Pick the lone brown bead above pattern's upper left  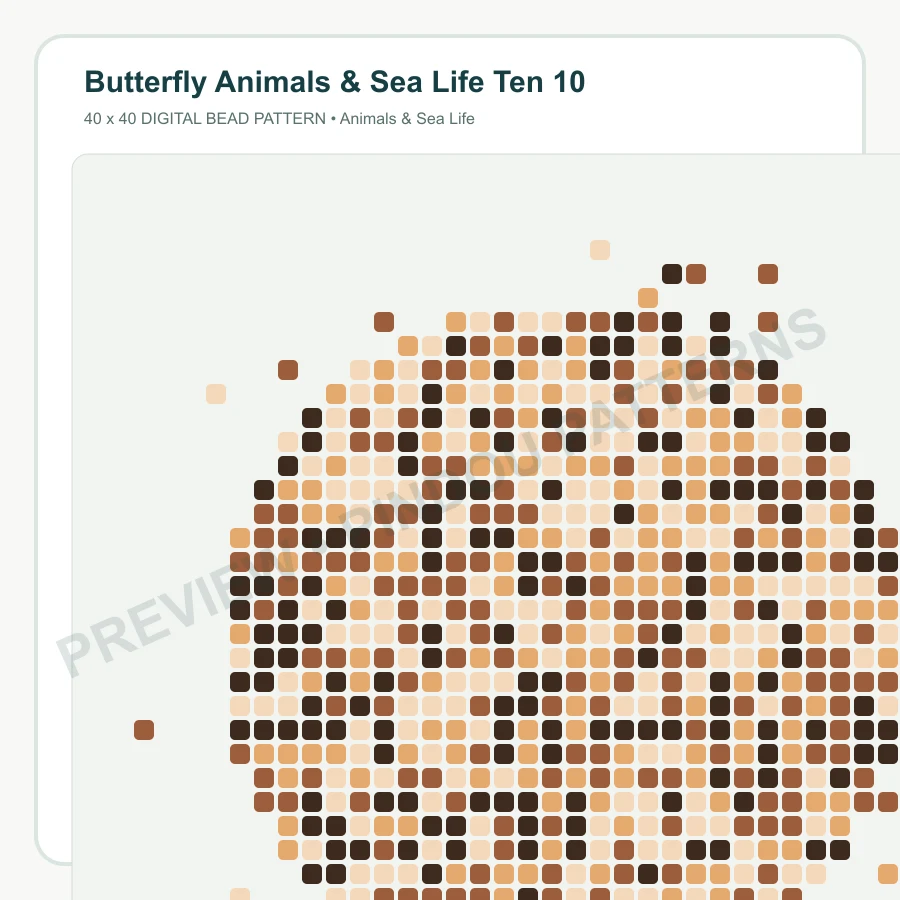click(384, 322)
